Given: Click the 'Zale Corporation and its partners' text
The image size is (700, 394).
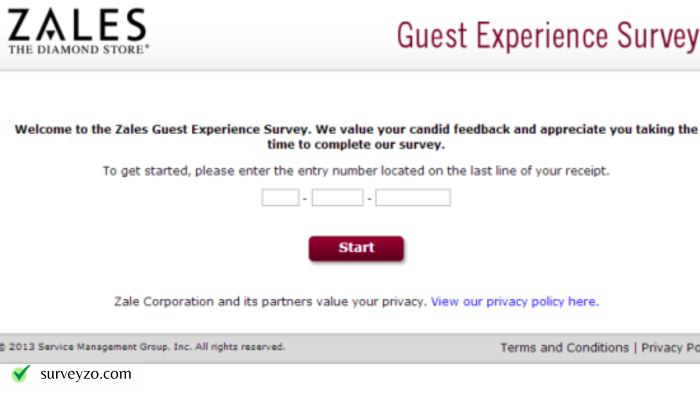Looking at the screenshot, I should click(270, 302).
